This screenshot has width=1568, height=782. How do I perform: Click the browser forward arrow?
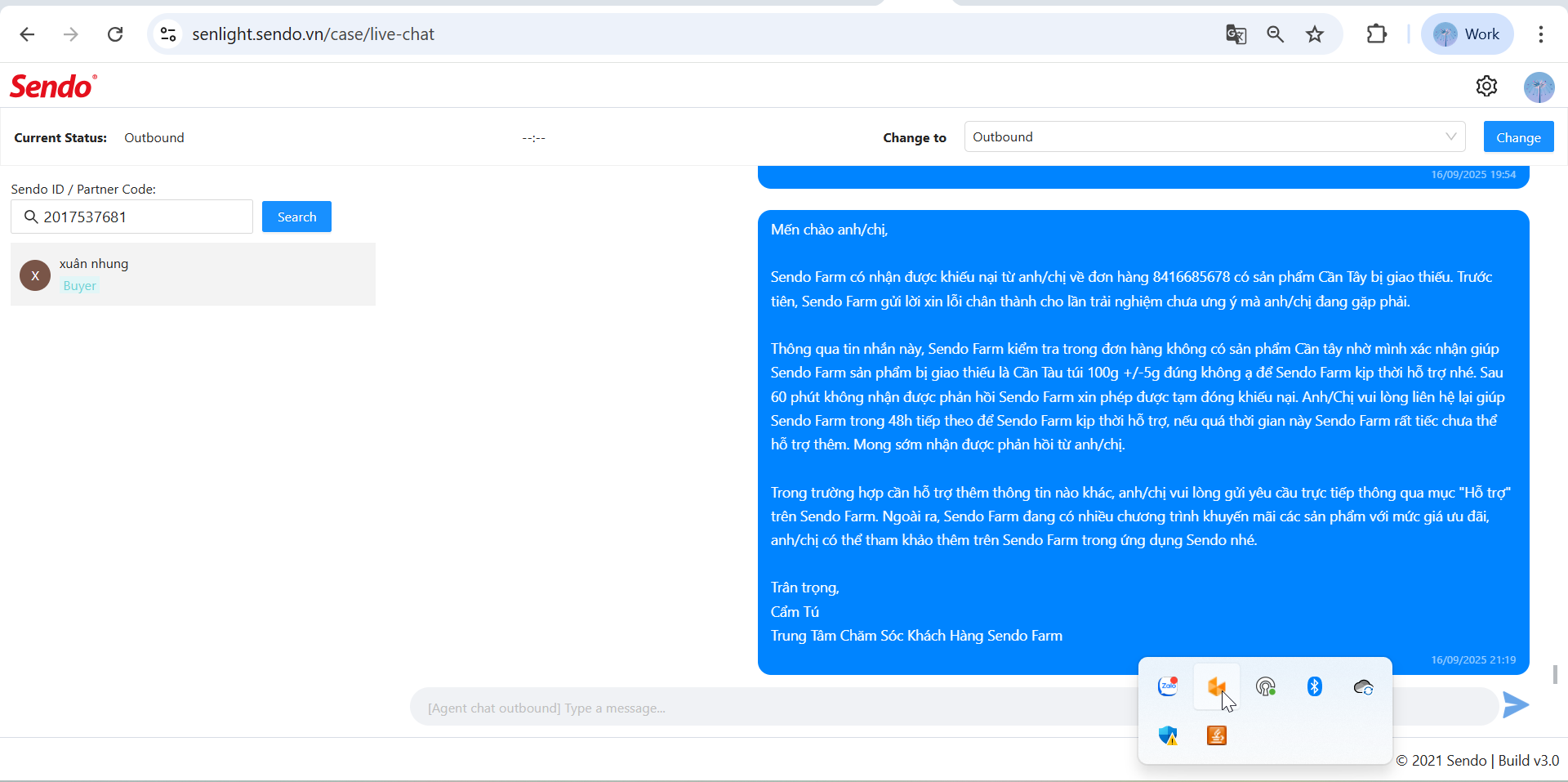point(71,34)
